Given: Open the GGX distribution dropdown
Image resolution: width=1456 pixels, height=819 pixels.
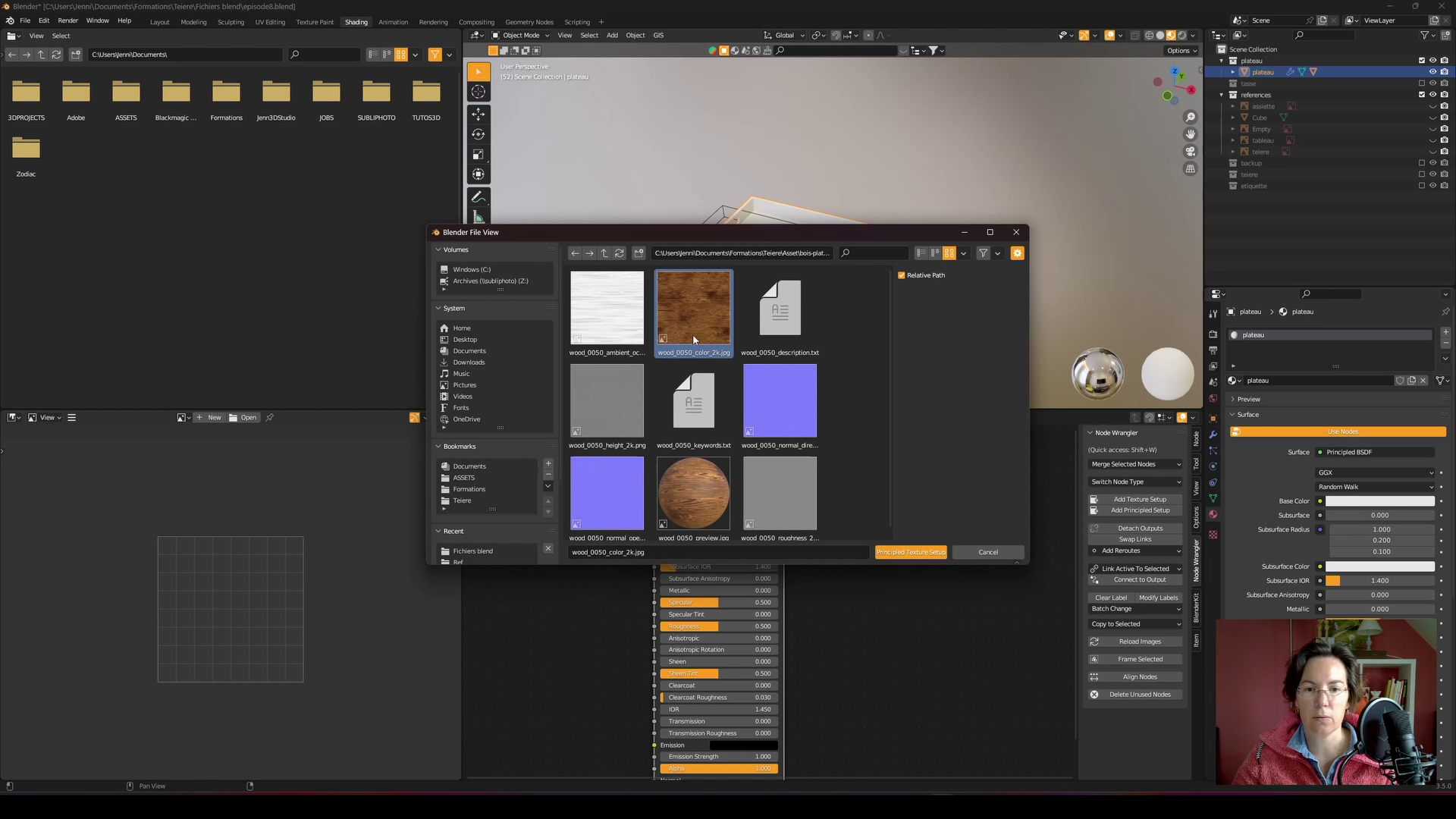Looking at the screenshot, I should click(1375, 472).
